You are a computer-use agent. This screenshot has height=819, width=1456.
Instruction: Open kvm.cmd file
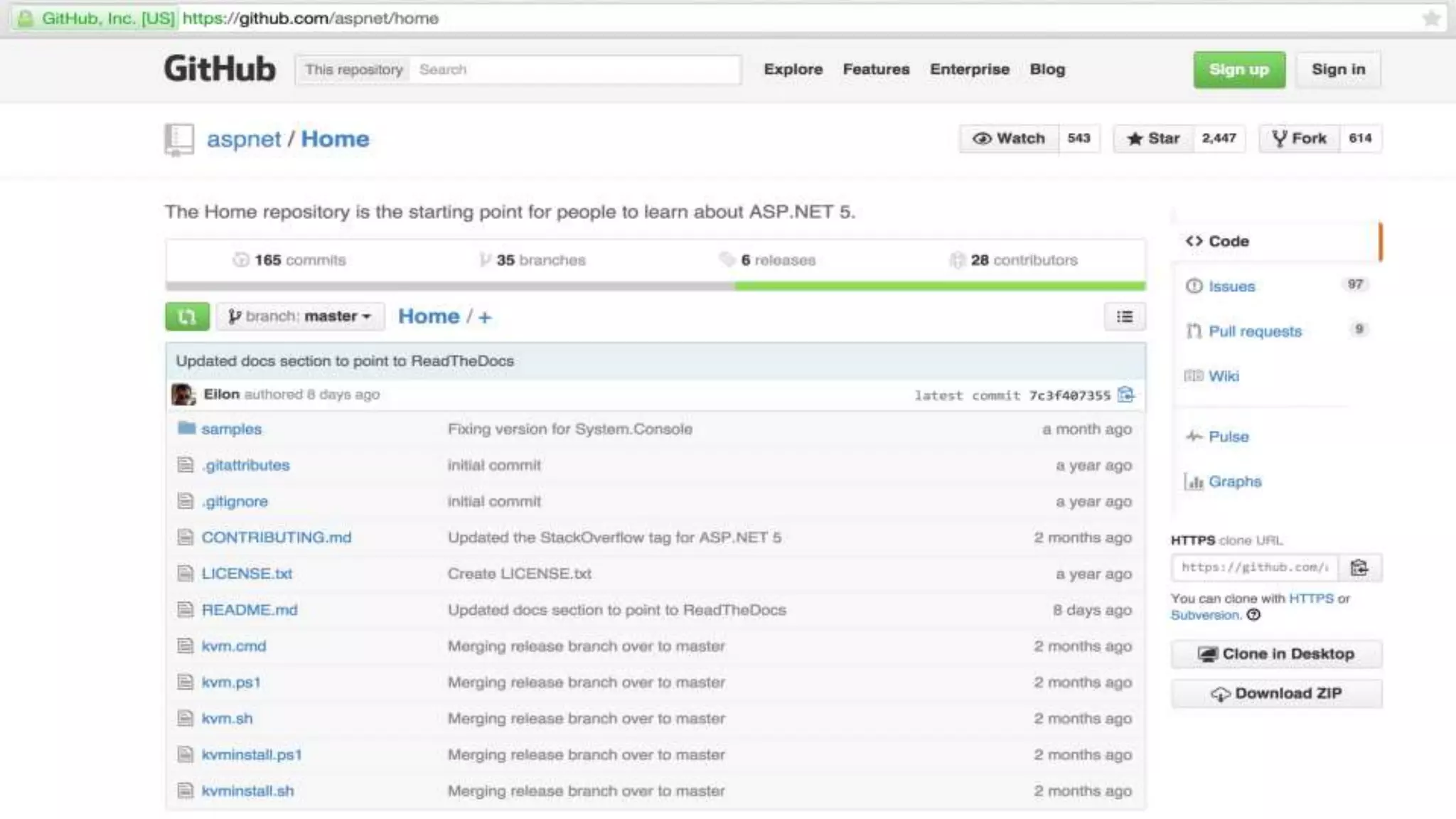(x=234, y=646)
